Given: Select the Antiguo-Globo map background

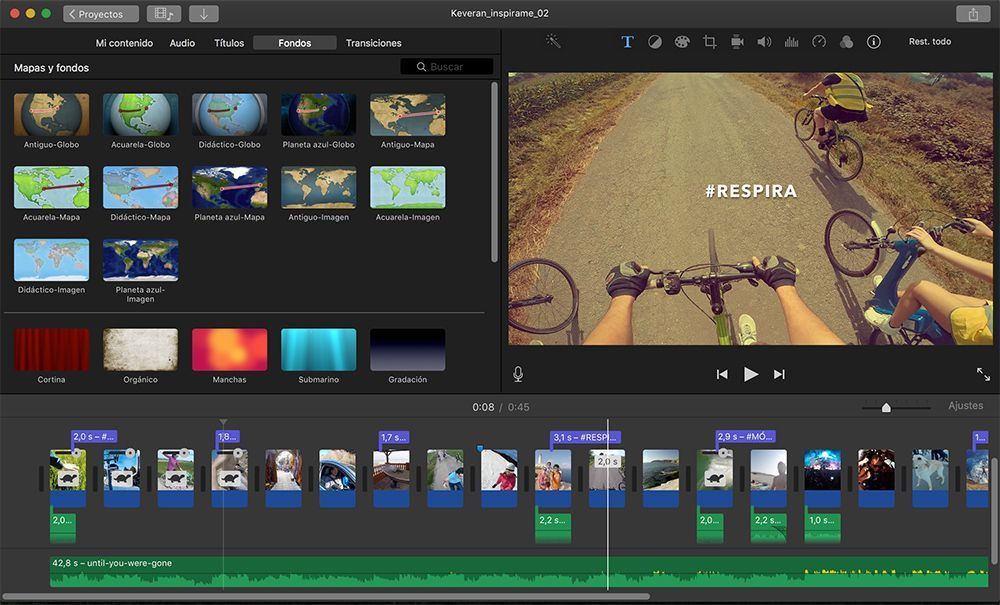Looking at the screenshot, I should (x=52, y=115).
